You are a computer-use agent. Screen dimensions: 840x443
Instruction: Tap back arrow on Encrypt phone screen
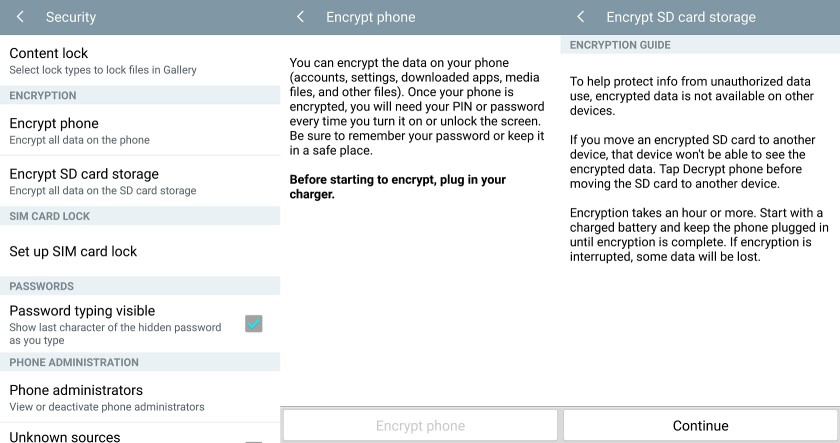[x=300, y=17]
